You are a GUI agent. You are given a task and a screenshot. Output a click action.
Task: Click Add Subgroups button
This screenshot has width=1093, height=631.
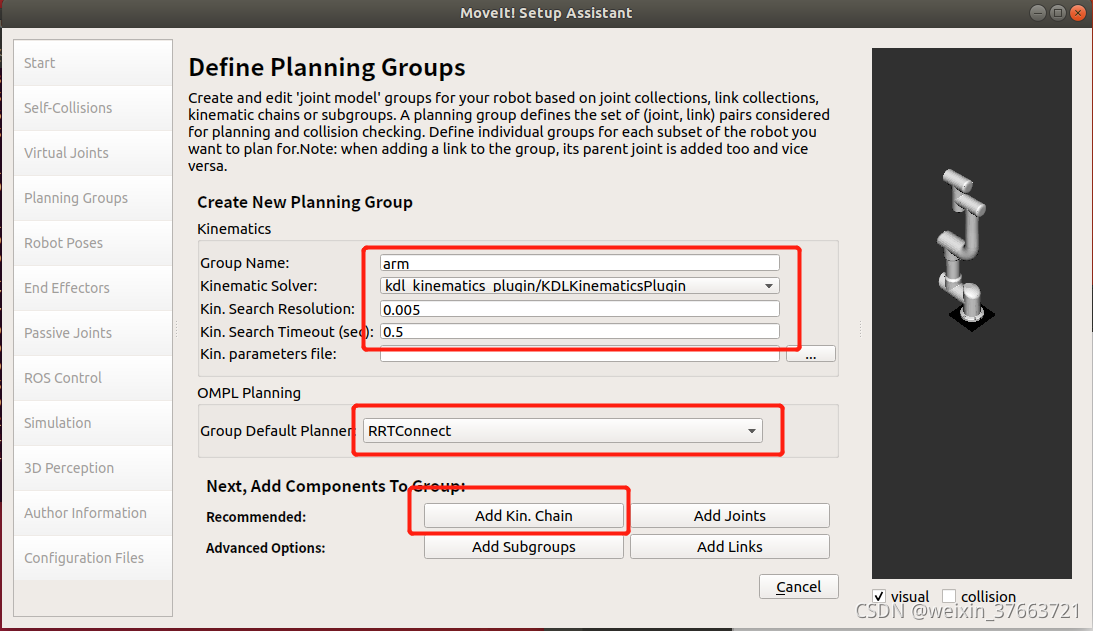click(523, 547)
